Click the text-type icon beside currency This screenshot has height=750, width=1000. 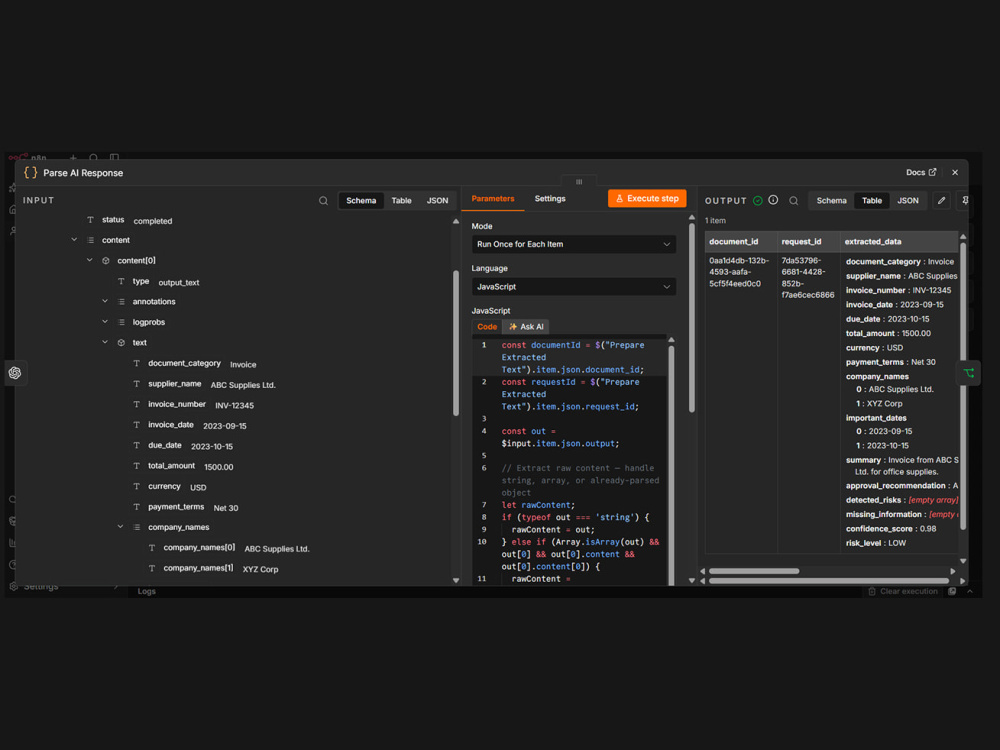click(136, 486)
